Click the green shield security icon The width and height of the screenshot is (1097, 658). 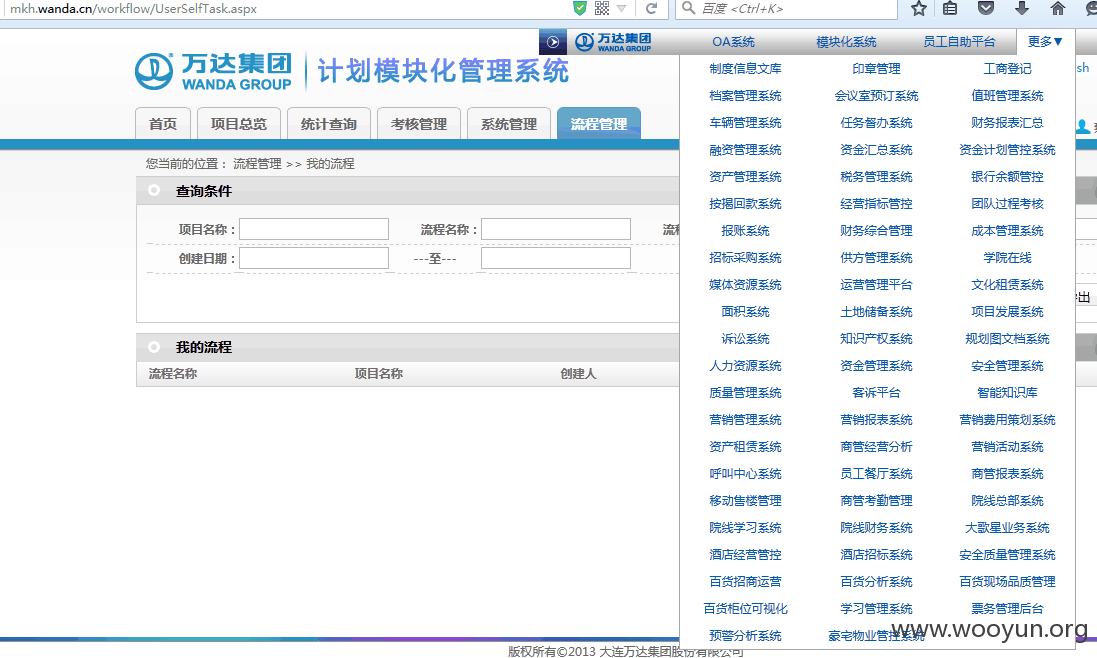pyautogui.click(x=579, y=8)
